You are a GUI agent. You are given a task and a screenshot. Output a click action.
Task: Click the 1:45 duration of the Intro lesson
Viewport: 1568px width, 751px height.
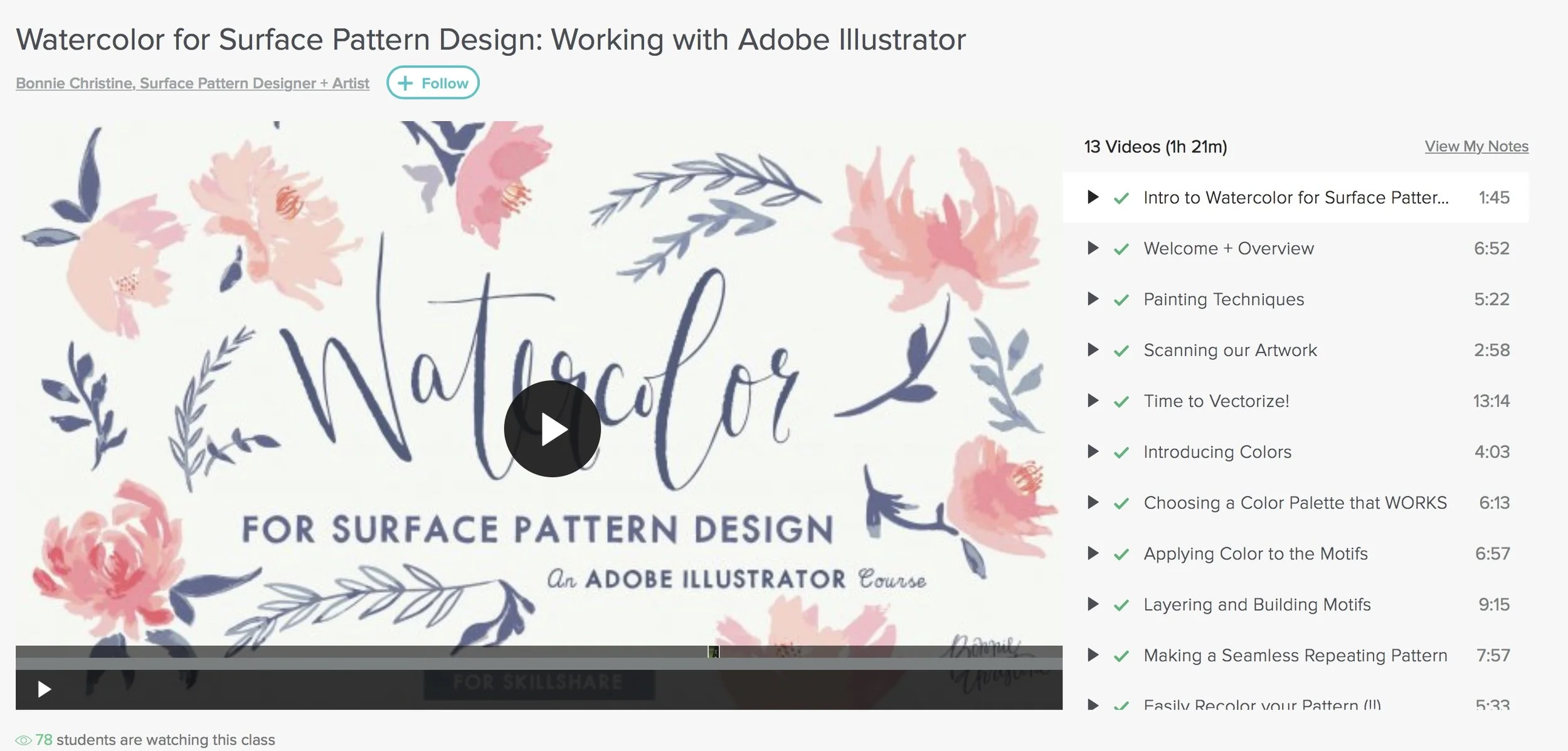click(1494, 197)
